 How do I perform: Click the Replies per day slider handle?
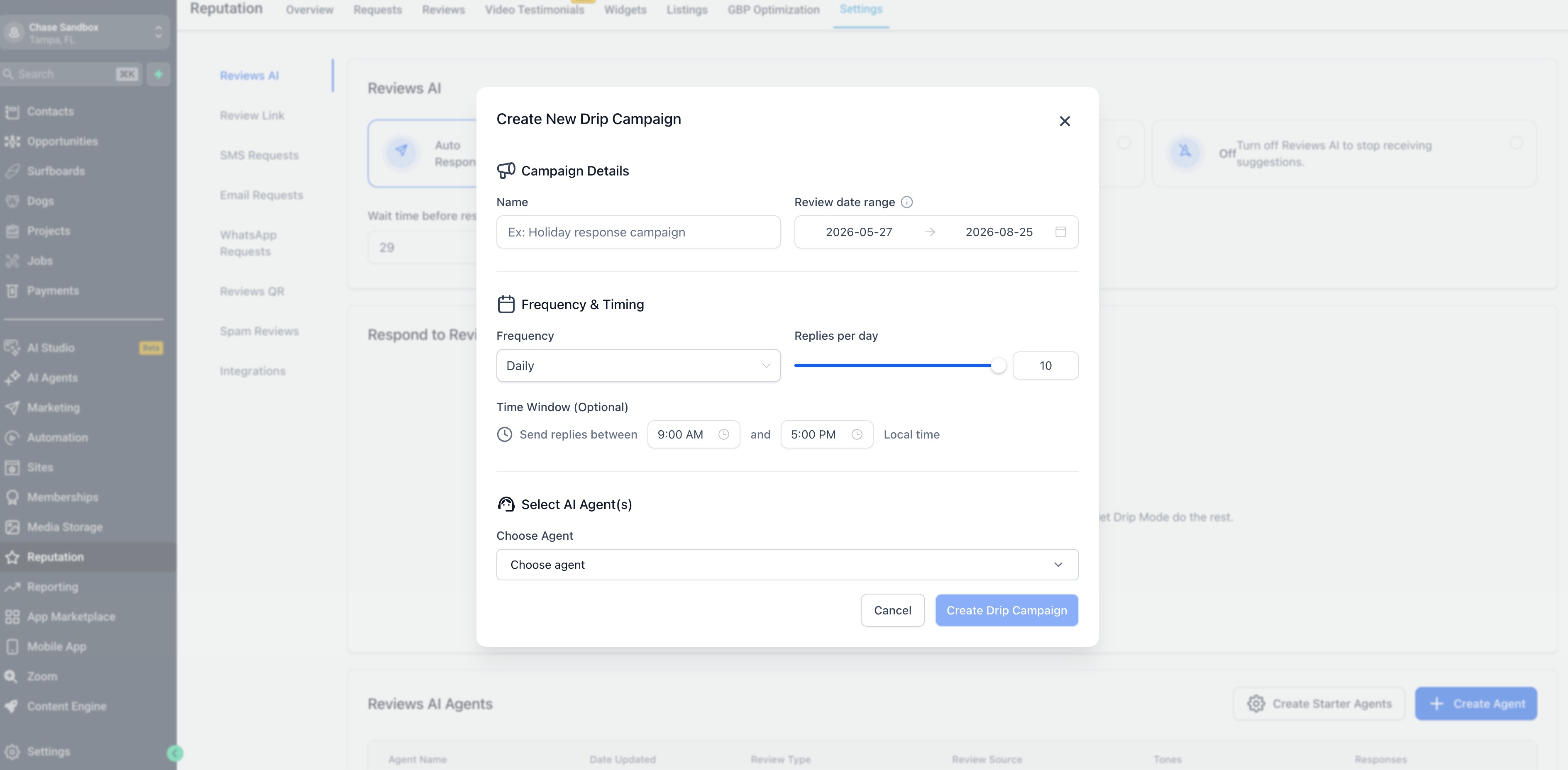click(x=998, y=366)
